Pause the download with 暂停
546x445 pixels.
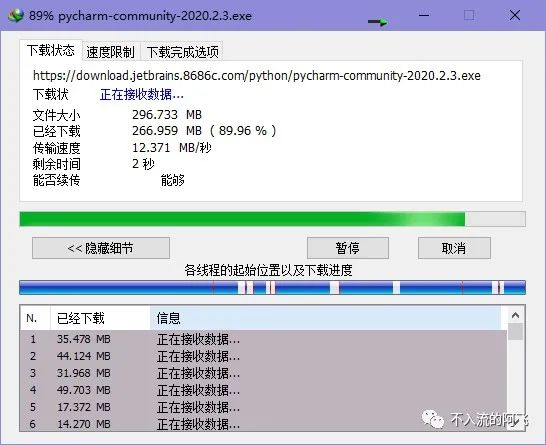tap(348, 248)
